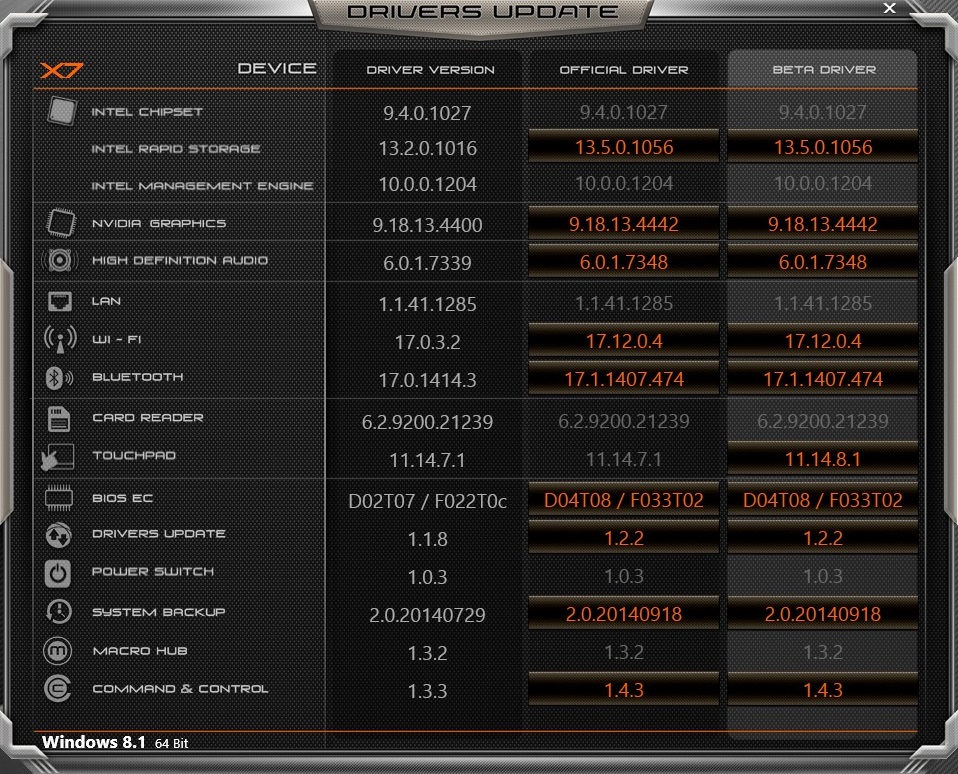Click the Wi-Fi antenna icon
This screenshot has width=958, height=774.
tap(60, 339)
